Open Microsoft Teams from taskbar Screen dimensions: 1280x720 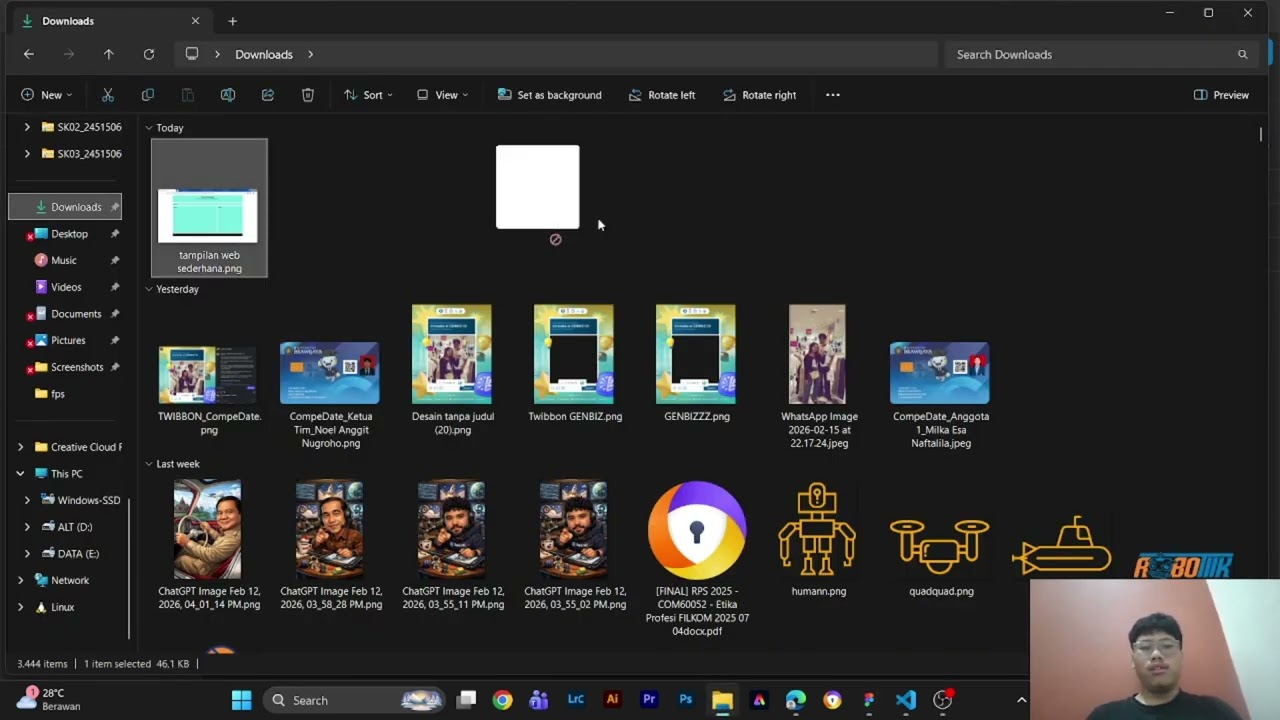(x=539, y=700)
